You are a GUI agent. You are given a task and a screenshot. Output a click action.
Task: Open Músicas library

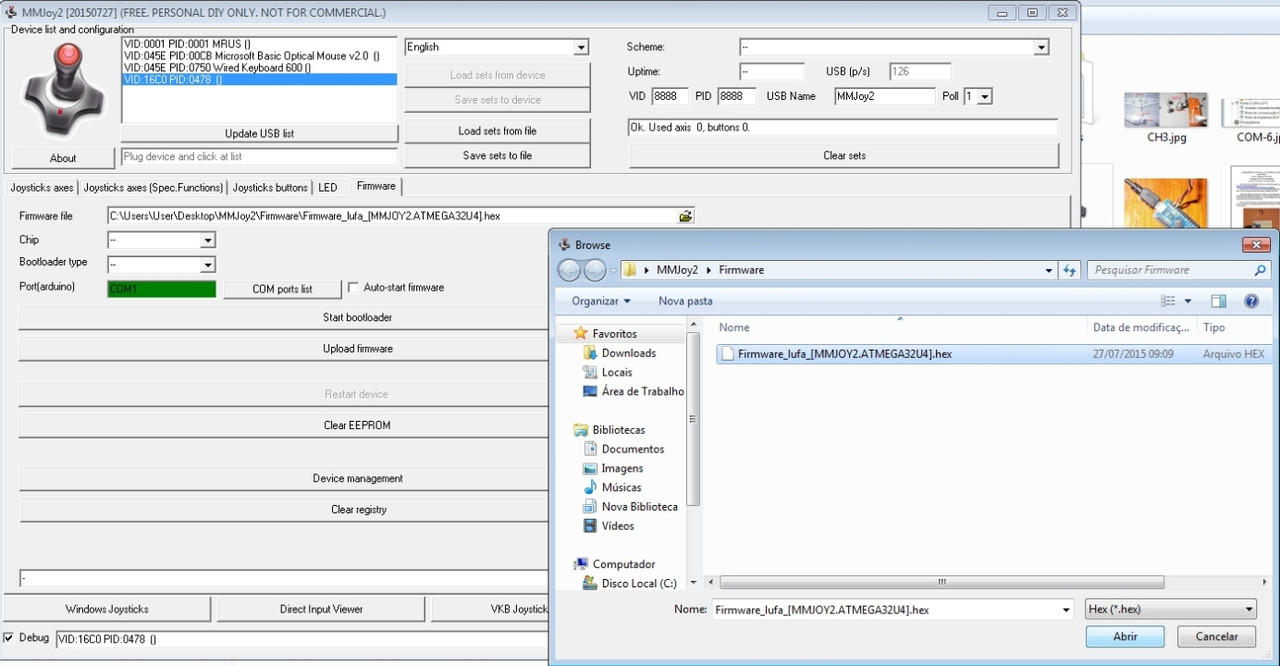(621, 487)
